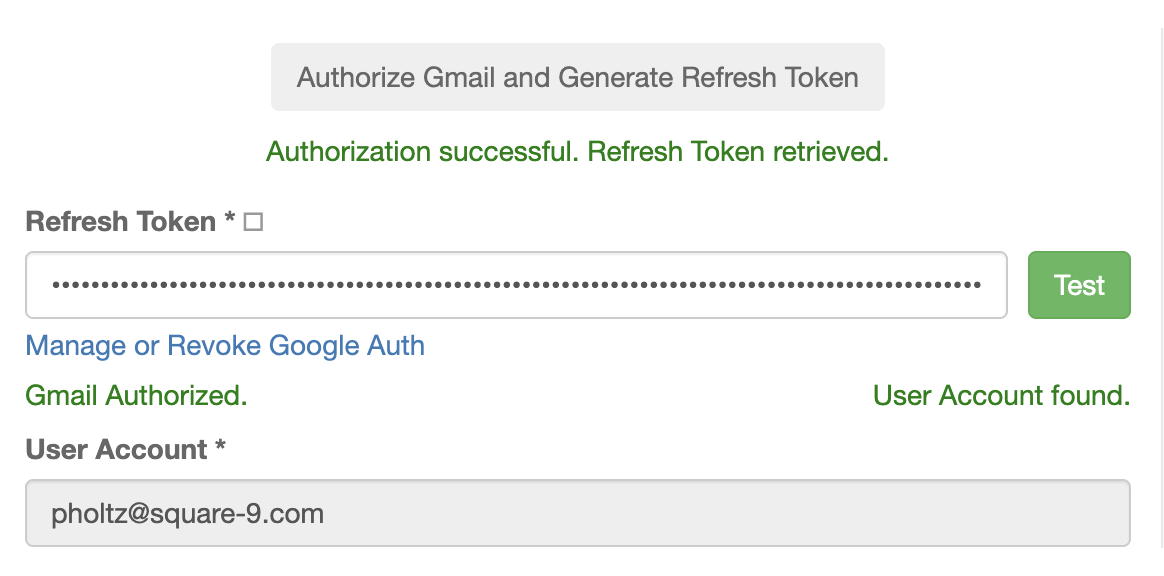Toggle the checkbox beside Refresh Token label
1164x576 pixels.
(253, 222)
